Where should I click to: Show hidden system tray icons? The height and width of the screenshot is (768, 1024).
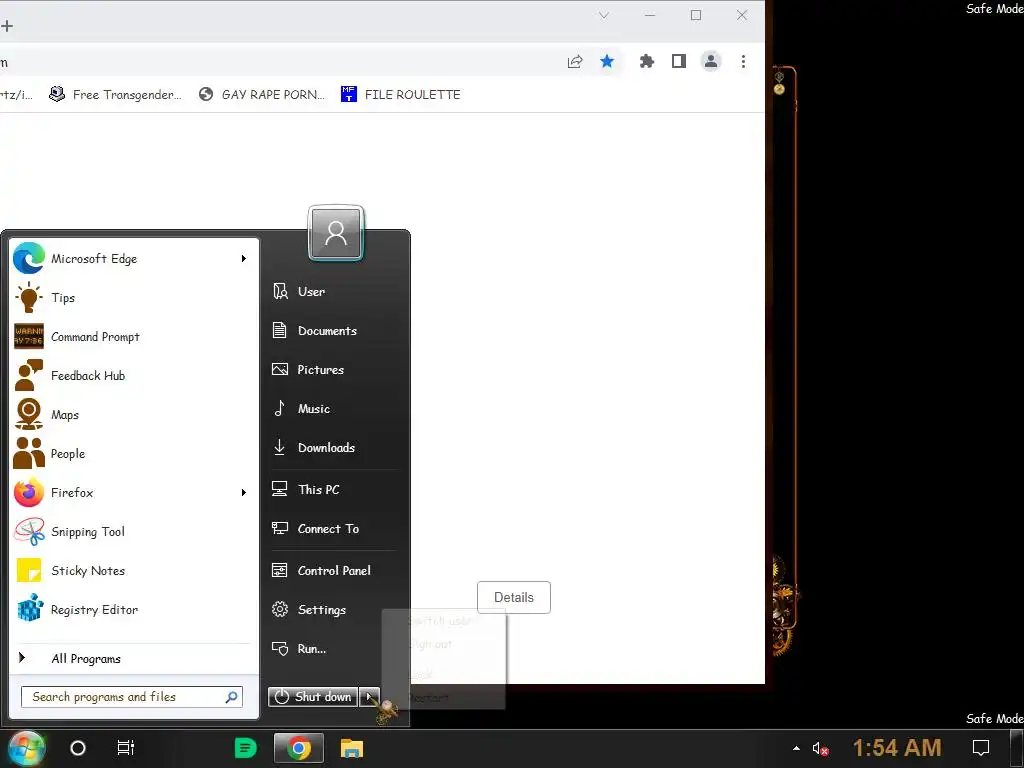pos(796,748)
